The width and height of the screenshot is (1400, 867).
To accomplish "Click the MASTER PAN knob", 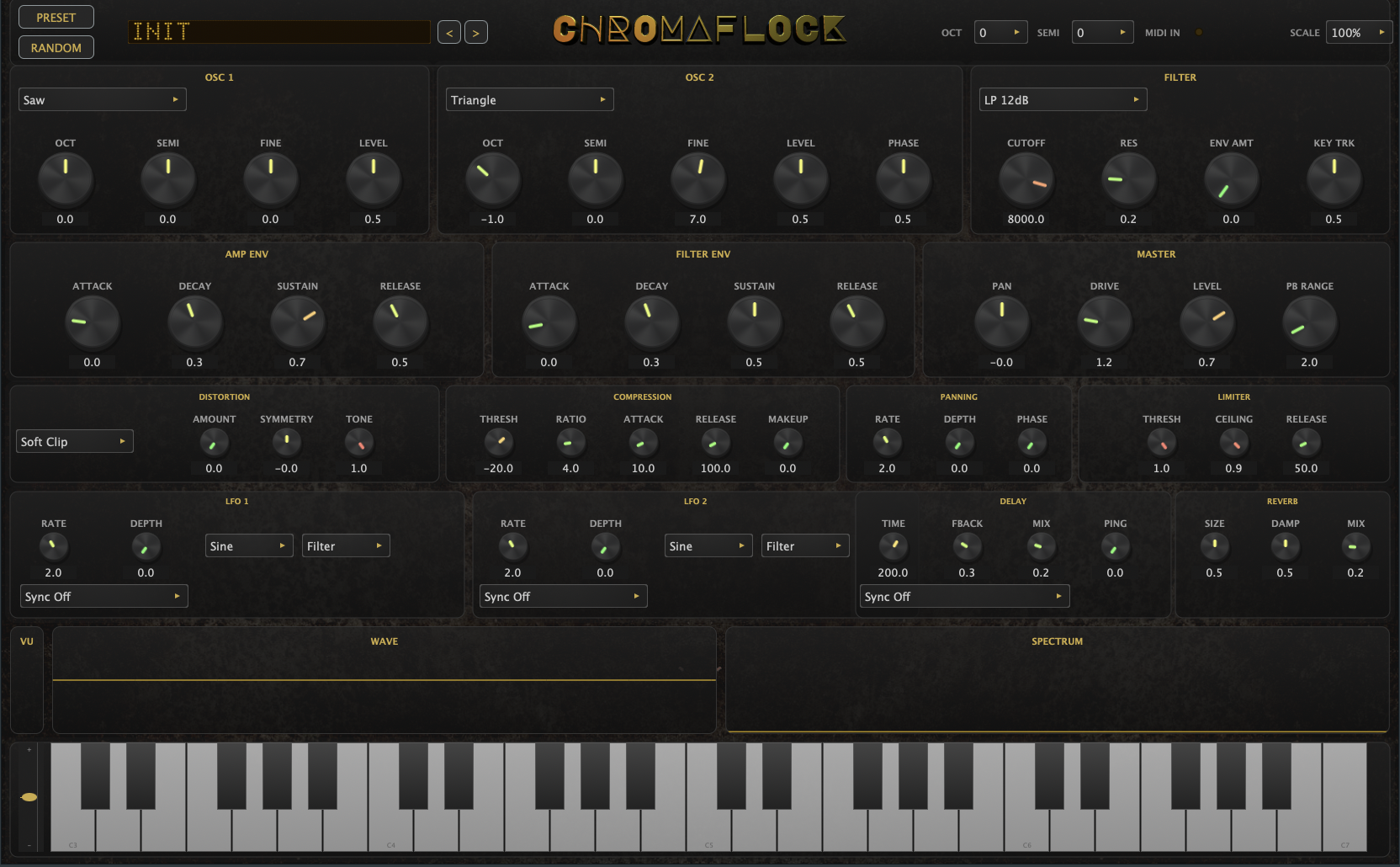I will [x=1001, y=322].
